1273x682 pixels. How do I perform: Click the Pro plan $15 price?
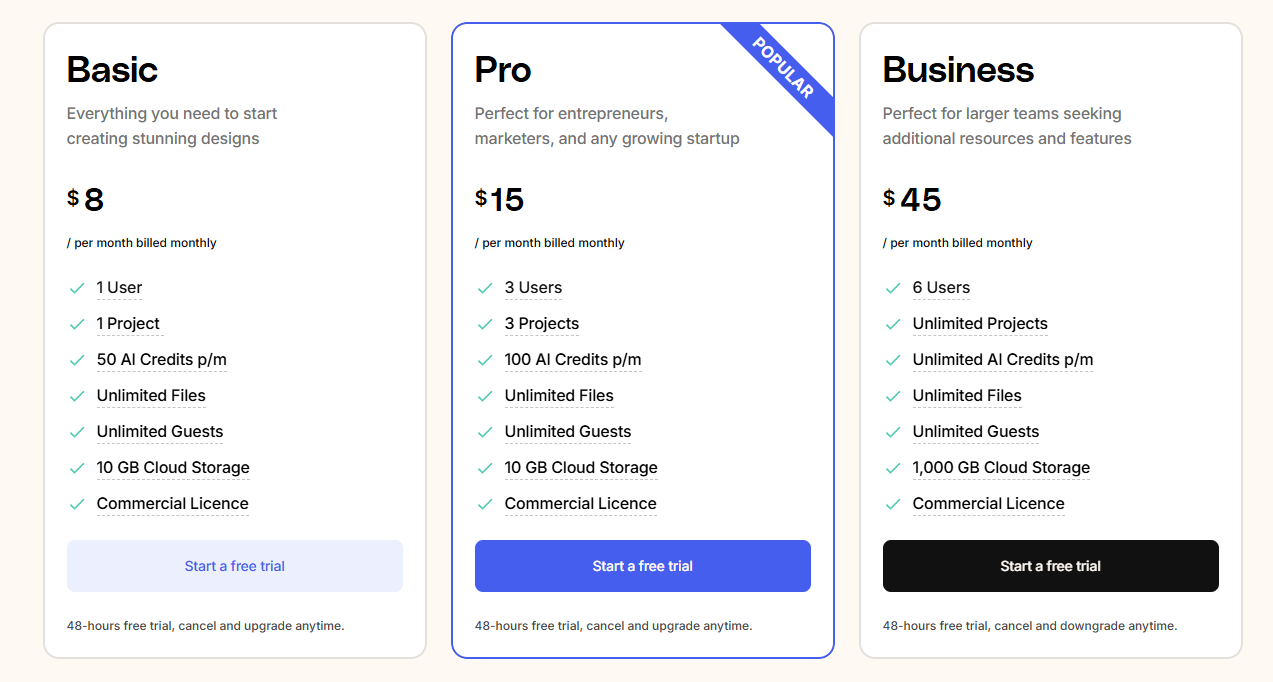click(x=499, y=200)
